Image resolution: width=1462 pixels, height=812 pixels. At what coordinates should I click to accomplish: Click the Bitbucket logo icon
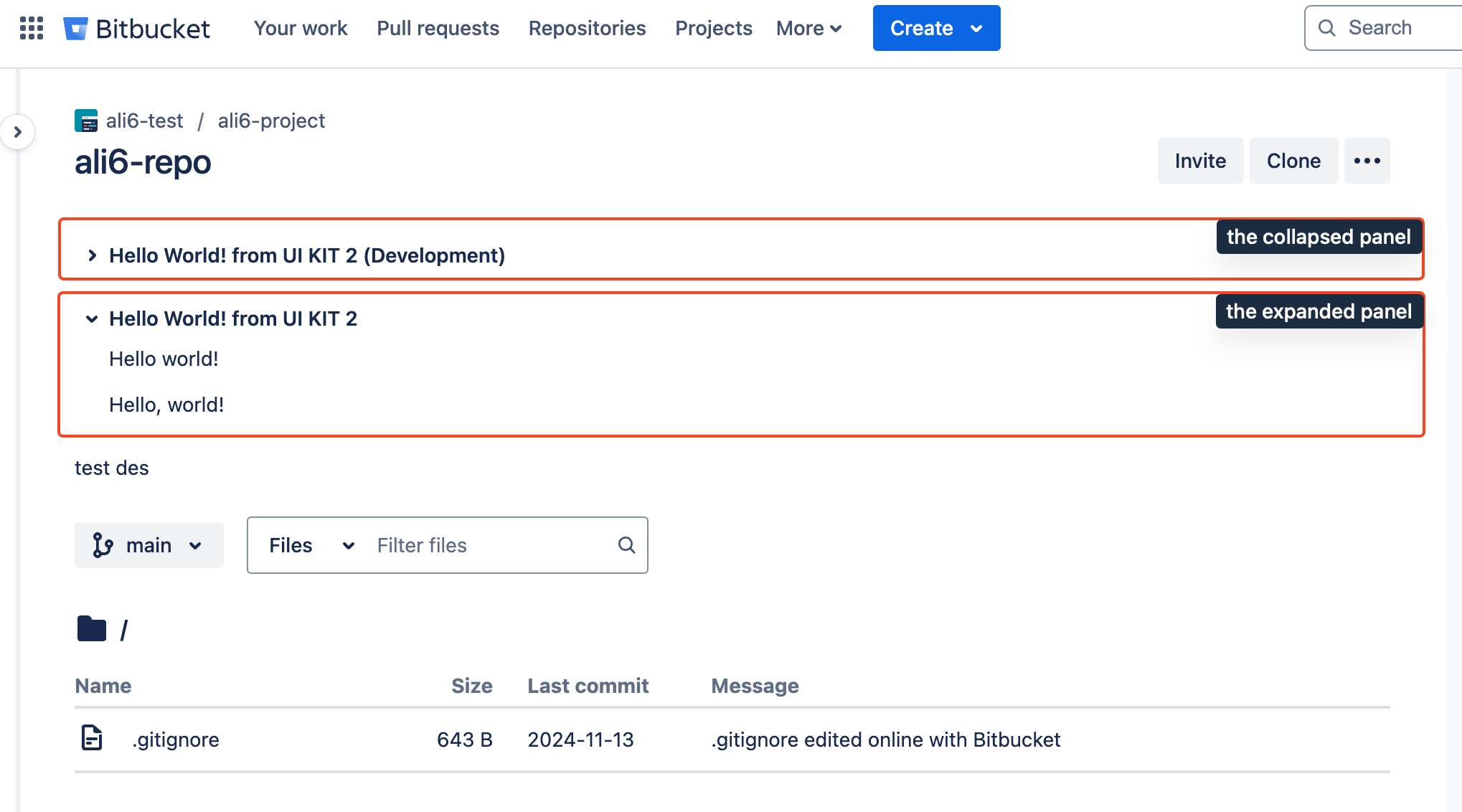(77, 27)
